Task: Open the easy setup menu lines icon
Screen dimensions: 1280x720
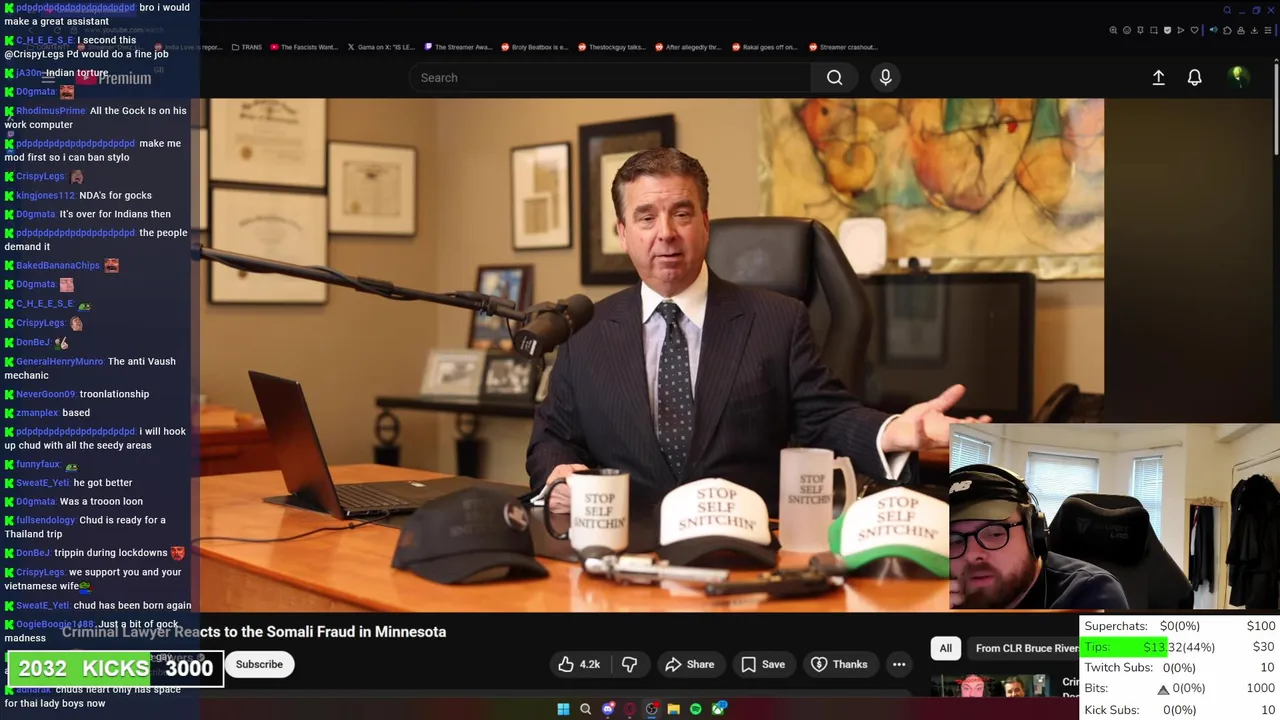Action: pyautogui.click(x=1268, y=30)
